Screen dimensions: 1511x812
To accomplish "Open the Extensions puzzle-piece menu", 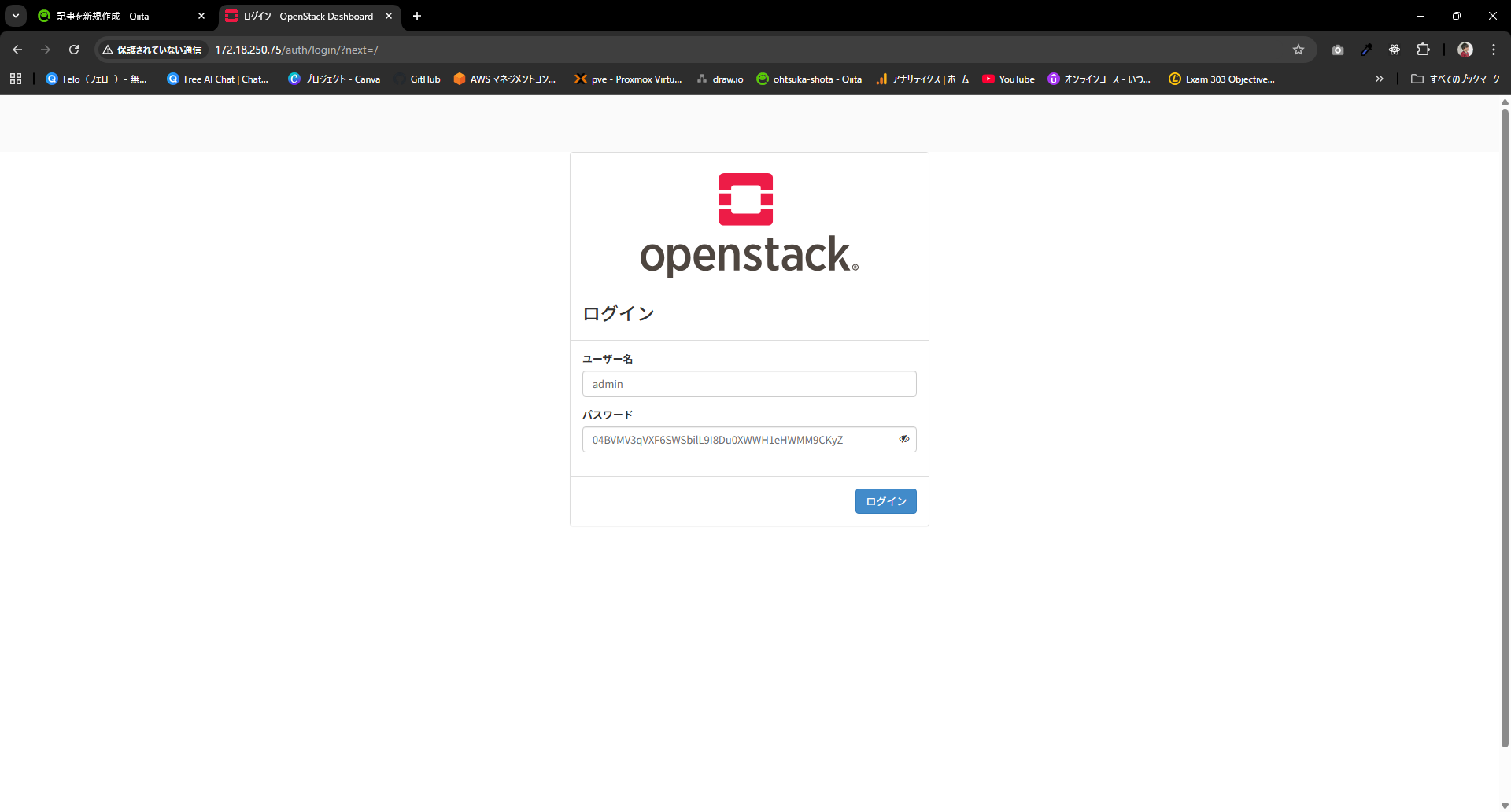I will [1423, 50].
